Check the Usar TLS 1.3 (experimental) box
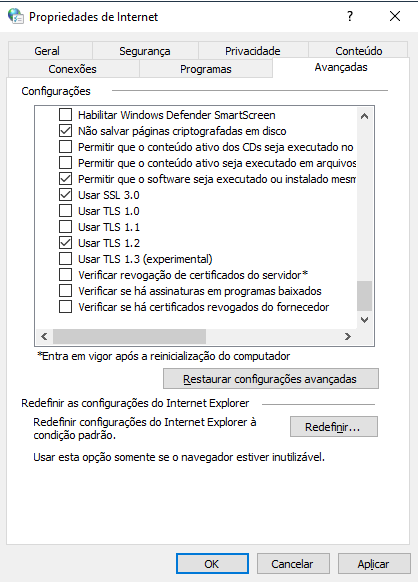Viewport: 418px width, 582px height. (x=66, y=259)
